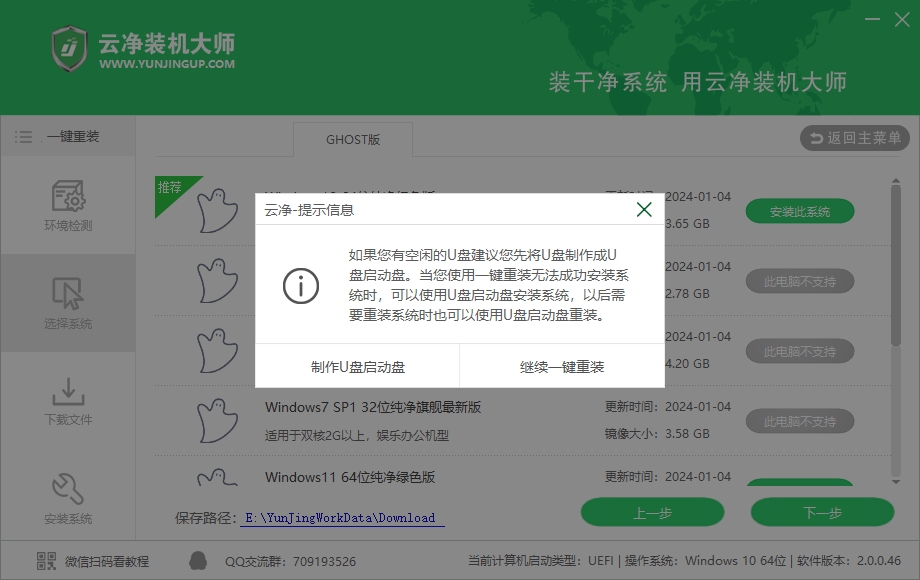Close the 云净提示信息 dialog
920x580 pixels.
(644, 209)
